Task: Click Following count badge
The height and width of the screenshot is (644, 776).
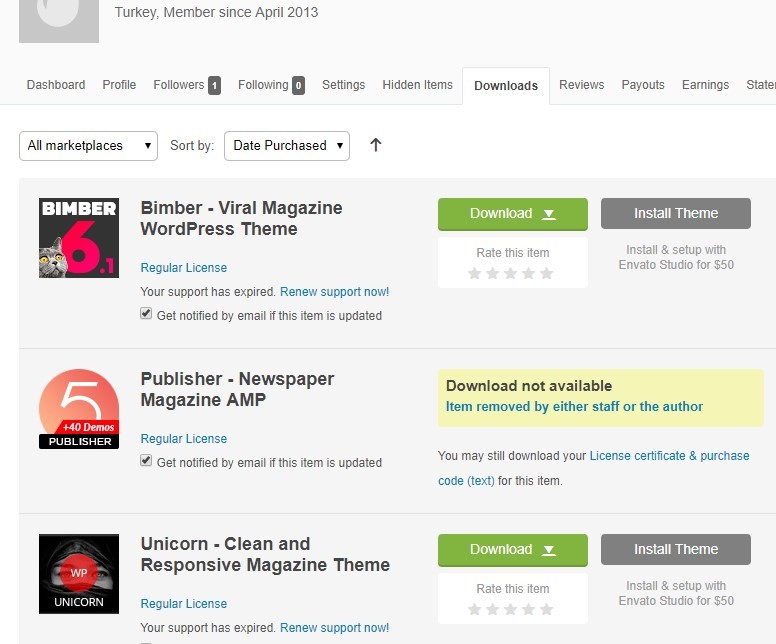Action: coord(298,86)
